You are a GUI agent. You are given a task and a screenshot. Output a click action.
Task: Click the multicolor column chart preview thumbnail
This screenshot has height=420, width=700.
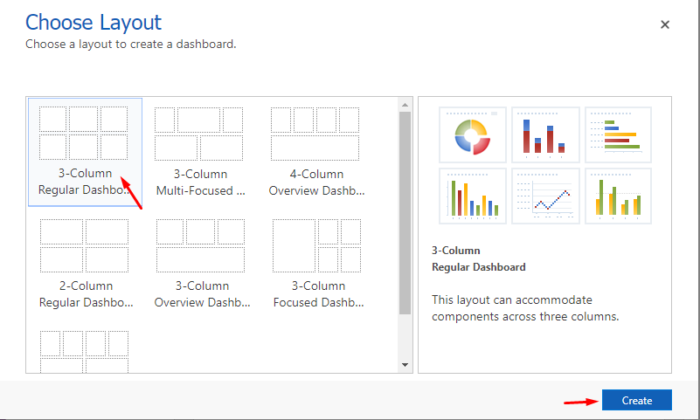click(x=473, y=196)
